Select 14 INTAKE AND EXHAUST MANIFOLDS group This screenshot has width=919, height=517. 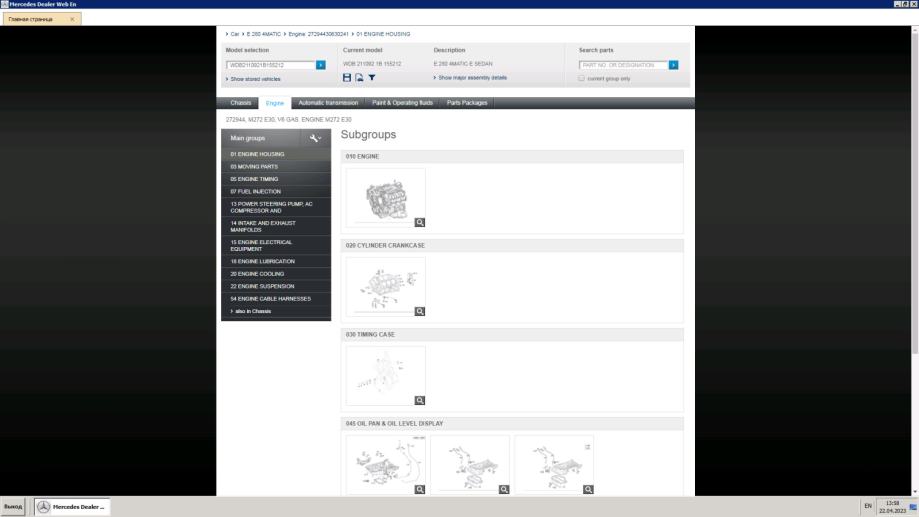point(276,226)
